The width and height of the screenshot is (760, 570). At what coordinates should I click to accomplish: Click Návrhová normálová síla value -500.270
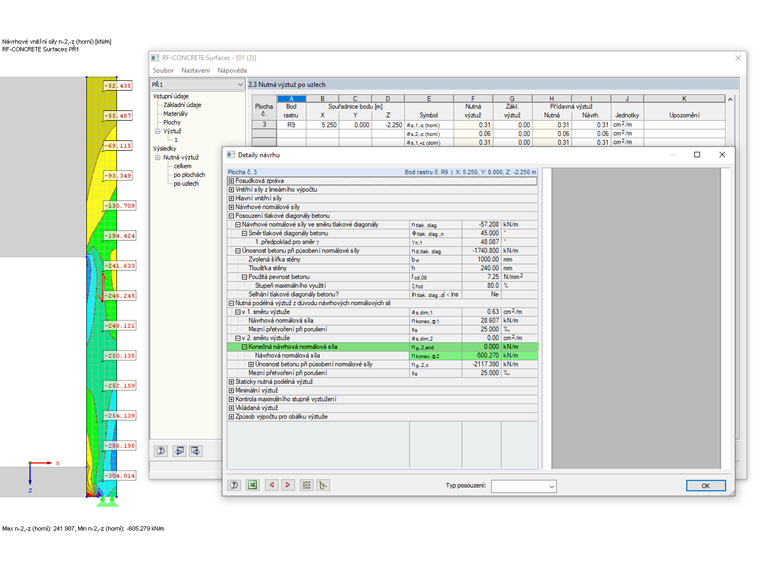(482, 355)
